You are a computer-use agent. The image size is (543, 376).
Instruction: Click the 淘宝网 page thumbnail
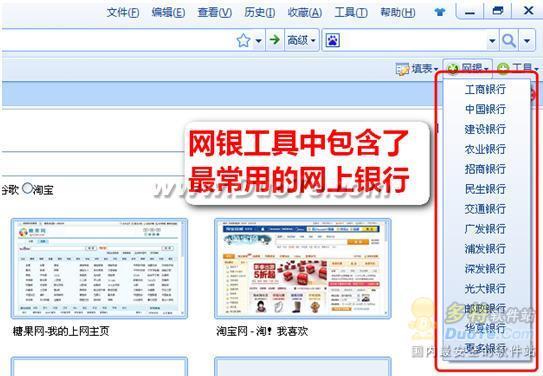(303, 269)
